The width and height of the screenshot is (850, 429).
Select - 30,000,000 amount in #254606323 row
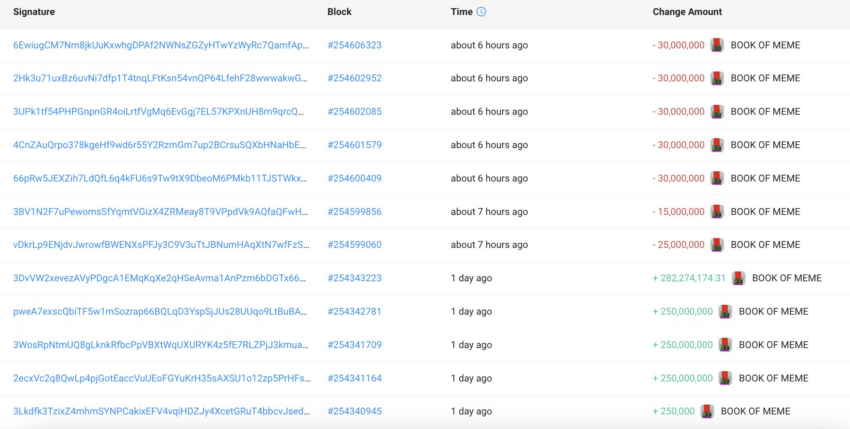click(679, 45)
